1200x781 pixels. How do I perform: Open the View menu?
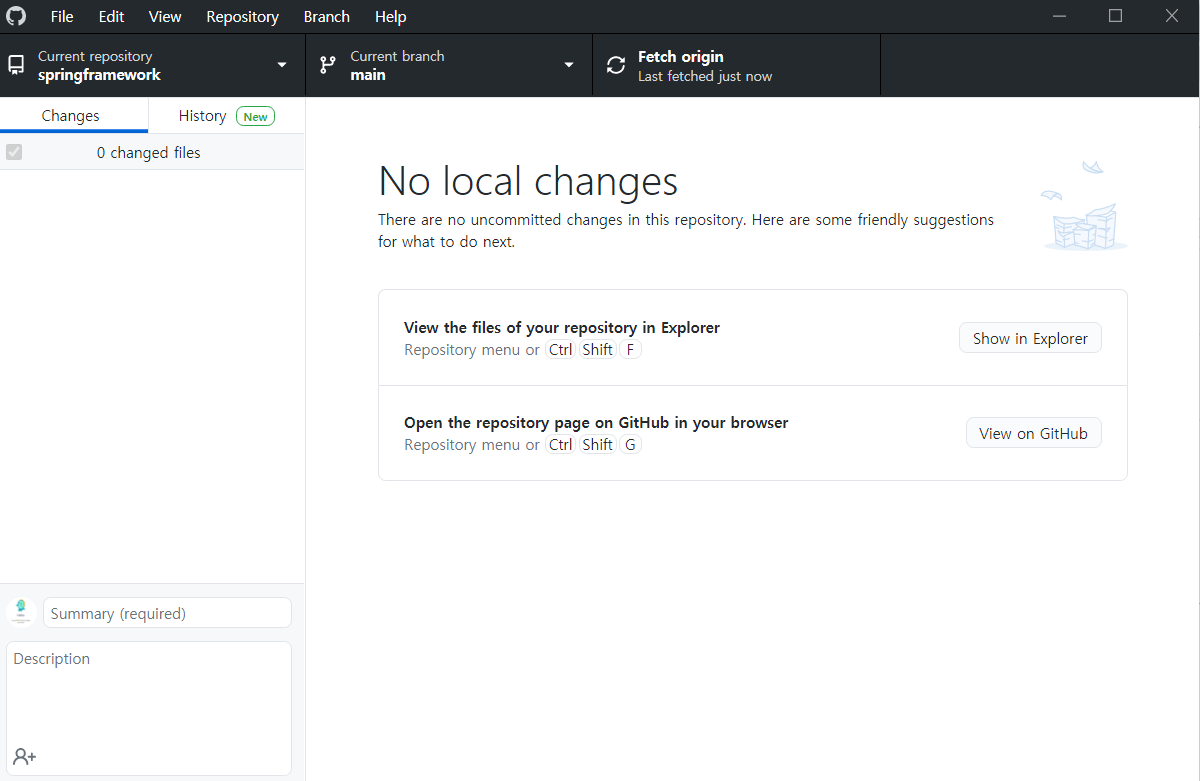coord(165,16)
